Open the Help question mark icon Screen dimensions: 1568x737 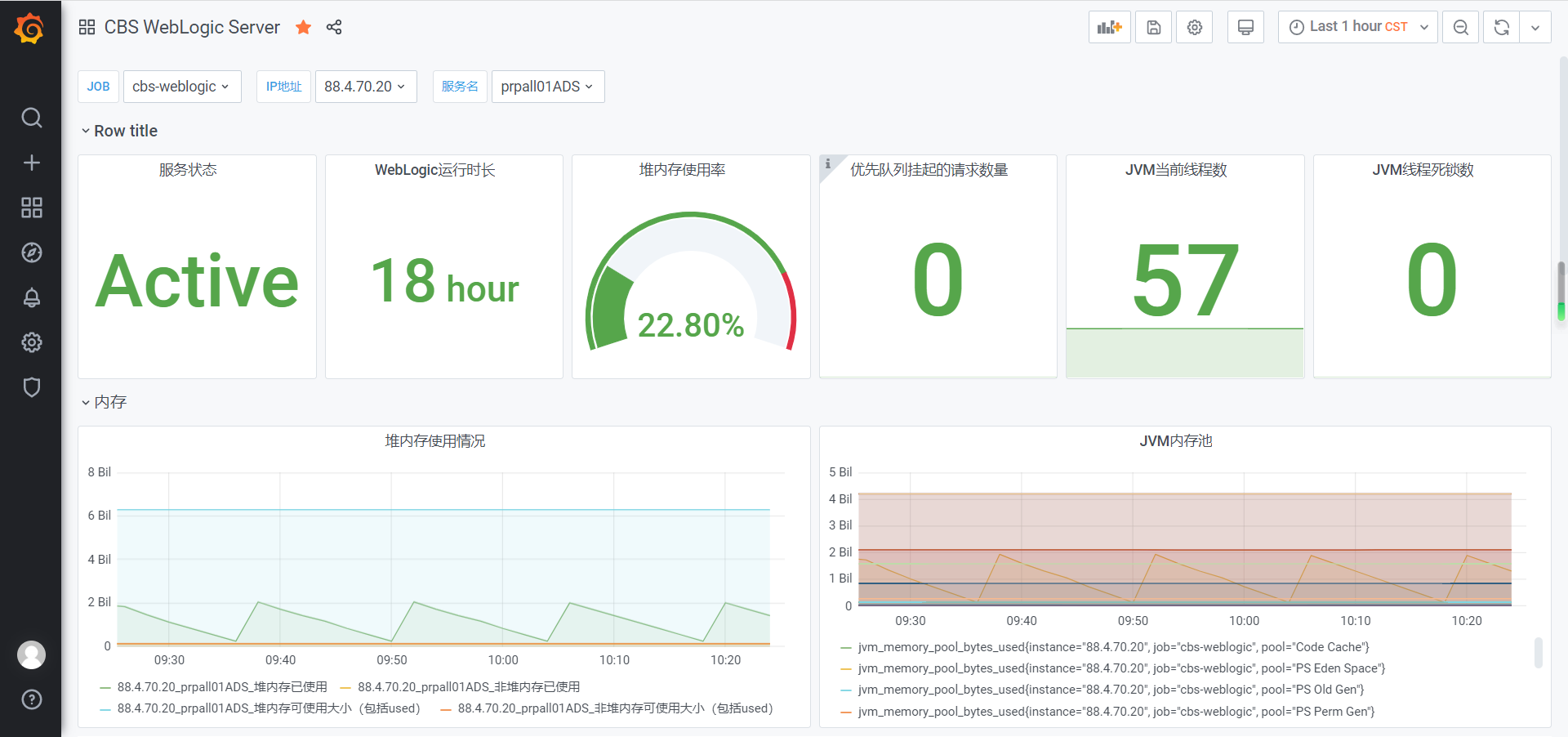tap(31, 699)
